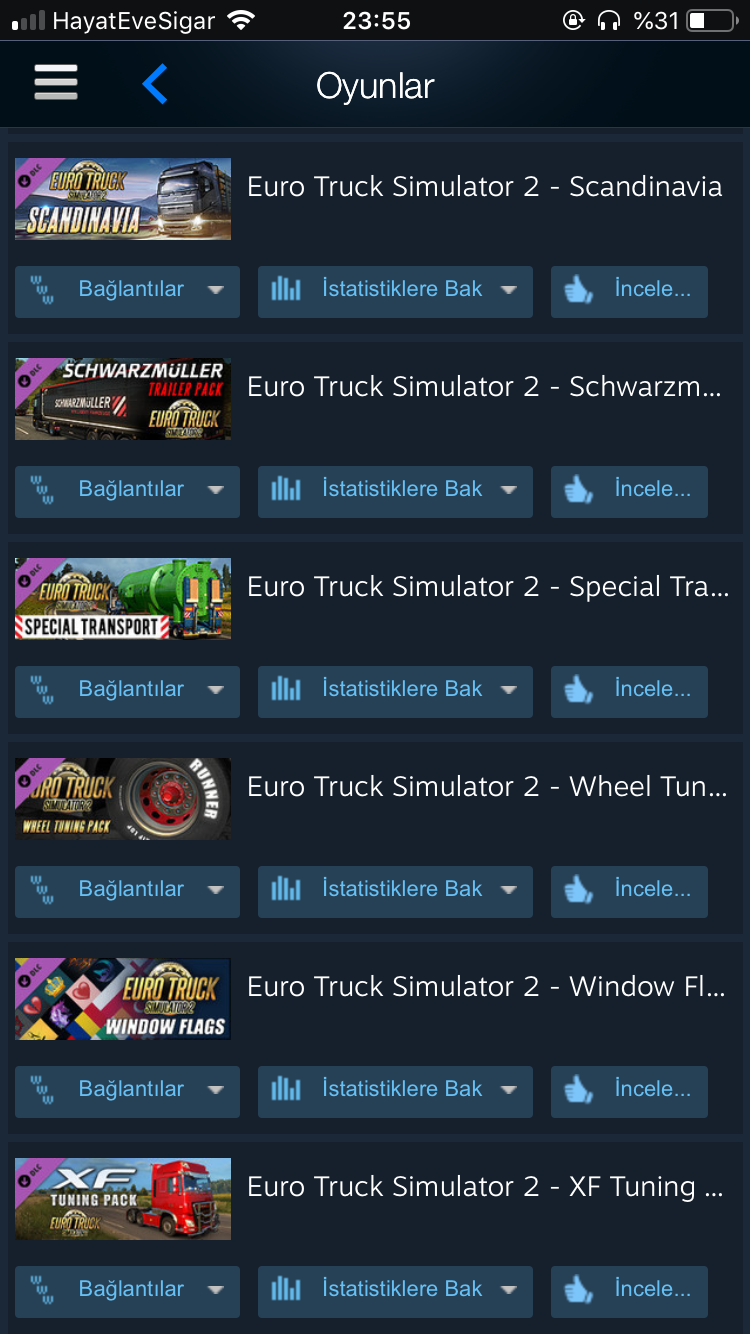The width and height of the screenshot is (750, 1334).
Task: Open Bağlantılar dropdown arrow for Wheel Tuning
Action: tap(215, 890)
